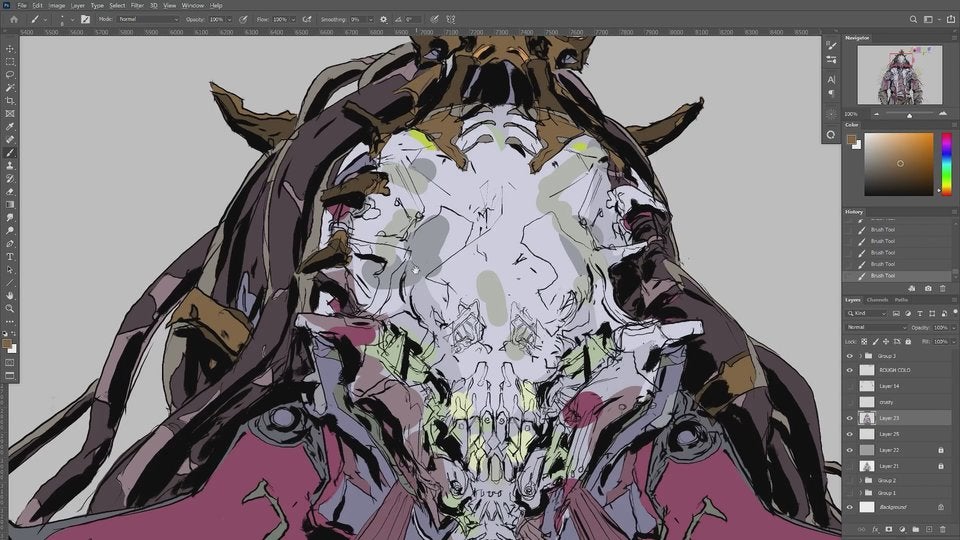Switch to the Channels tab
The image size is (960, 540).
pyautogui.click(x=877, y=300)
